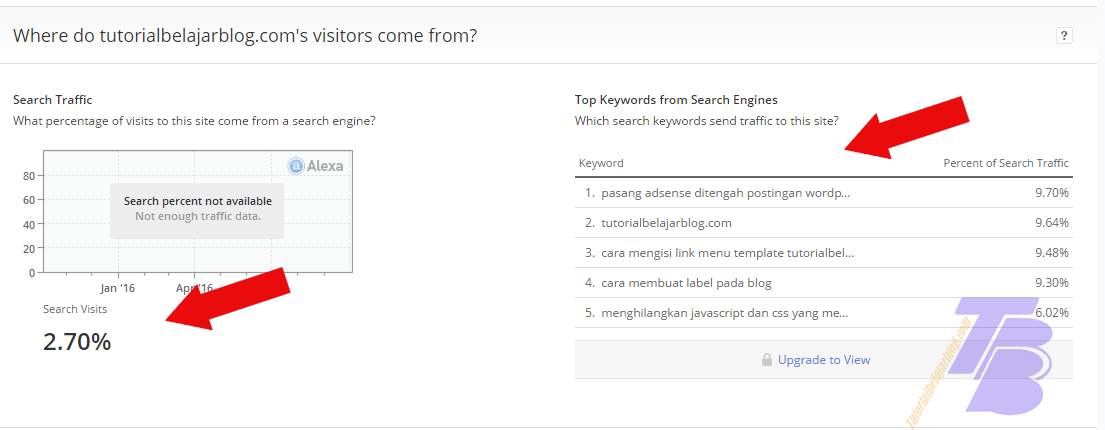Viewport: 1105px width, 430px height.
Task: Click the lock icon beside Upgrade
Action: (767, 360)
